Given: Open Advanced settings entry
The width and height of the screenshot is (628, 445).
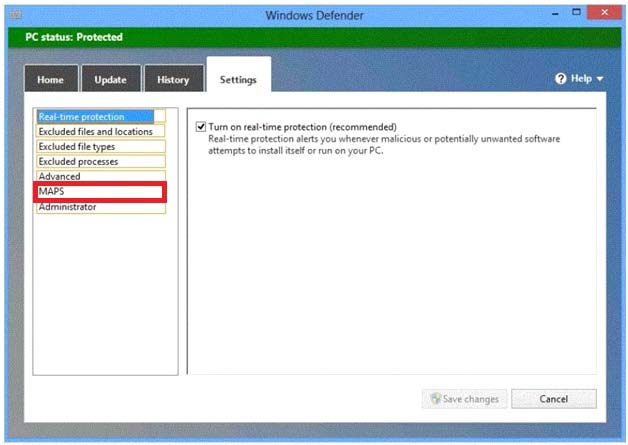Looking at the screenshot, I should 100,176.
